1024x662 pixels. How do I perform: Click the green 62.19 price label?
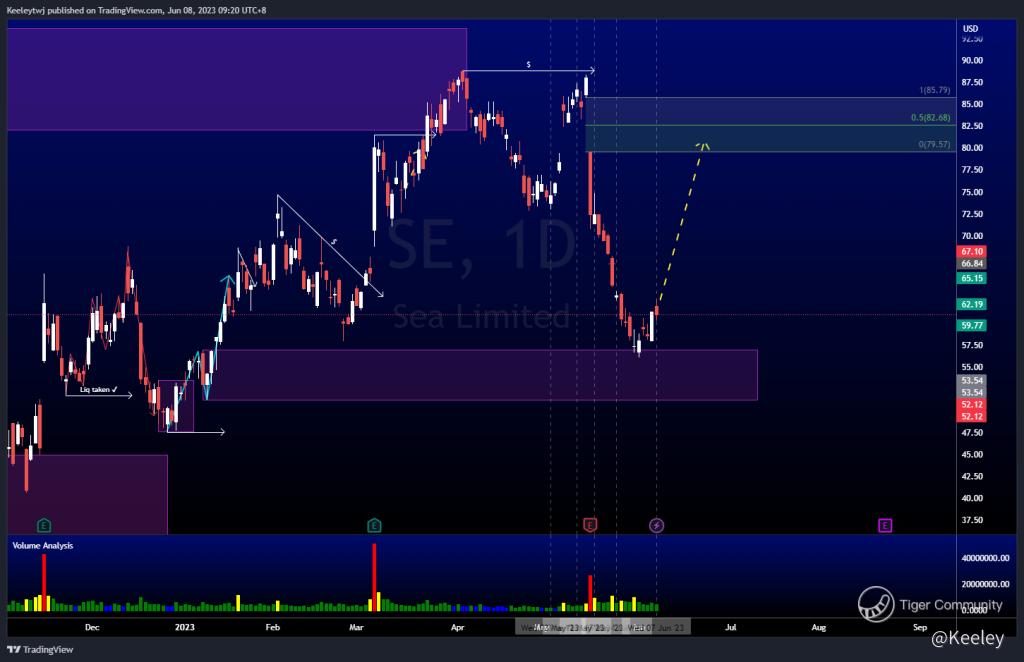(972, 304)
